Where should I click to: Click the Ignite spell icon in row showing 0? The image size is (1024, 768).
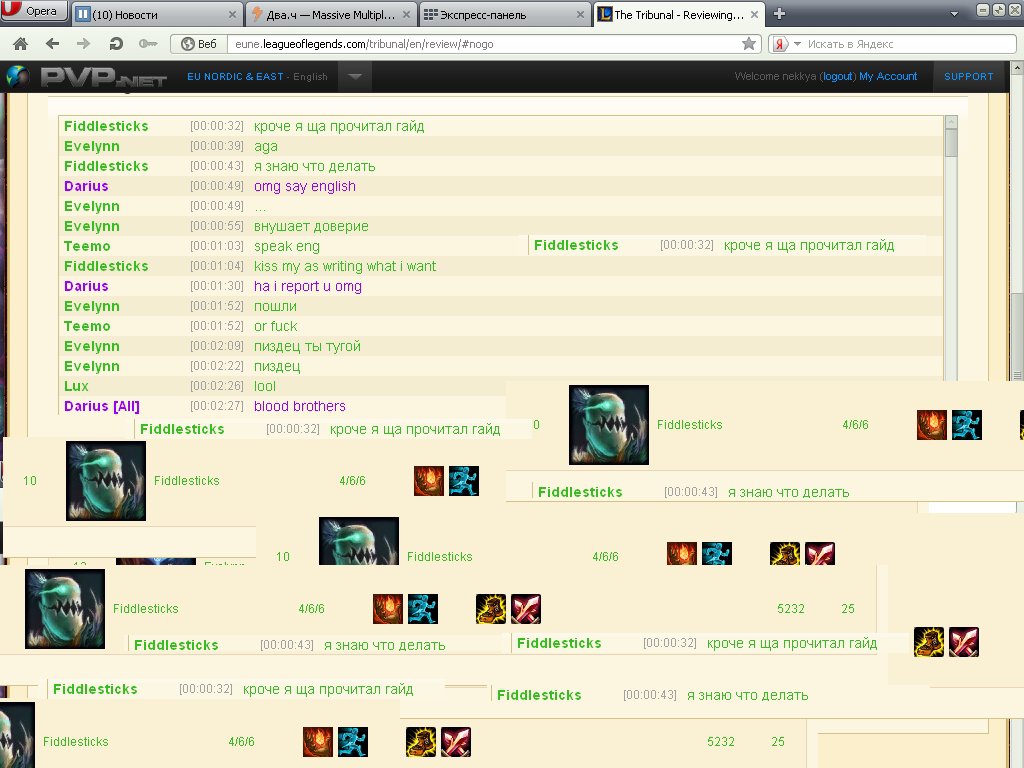pyautogui.click(x=931, y=424)
